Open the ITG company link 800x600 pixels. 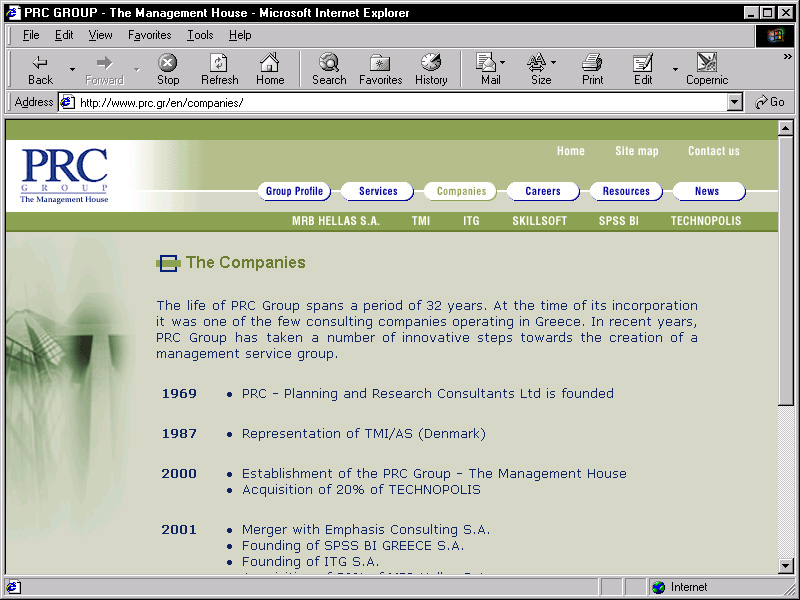pos(471,221)
